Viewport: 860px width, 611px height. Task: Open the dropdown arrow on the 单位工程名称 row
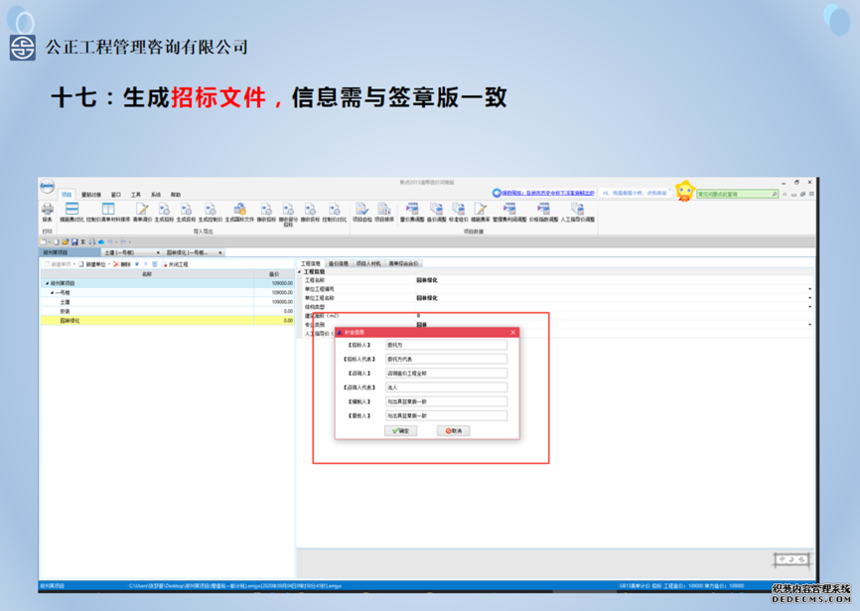pyautogui.click(x=810, y=298)
